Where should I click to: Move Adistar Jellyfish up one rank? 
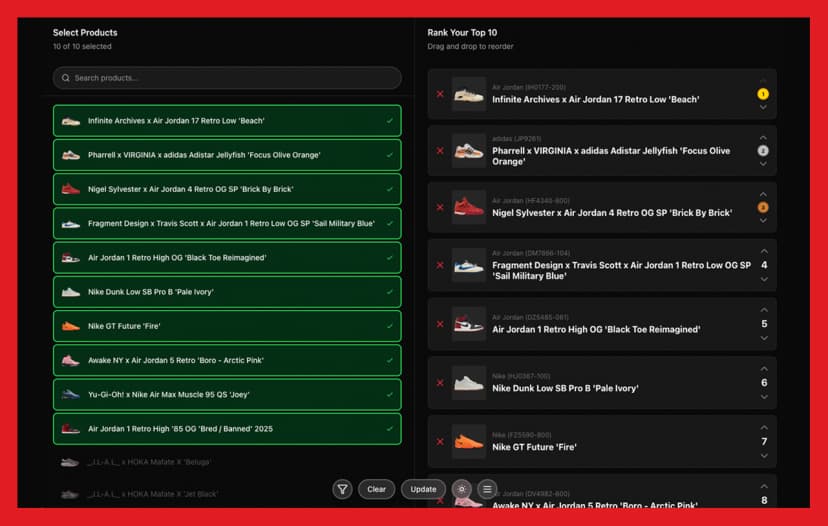[763, 138]
